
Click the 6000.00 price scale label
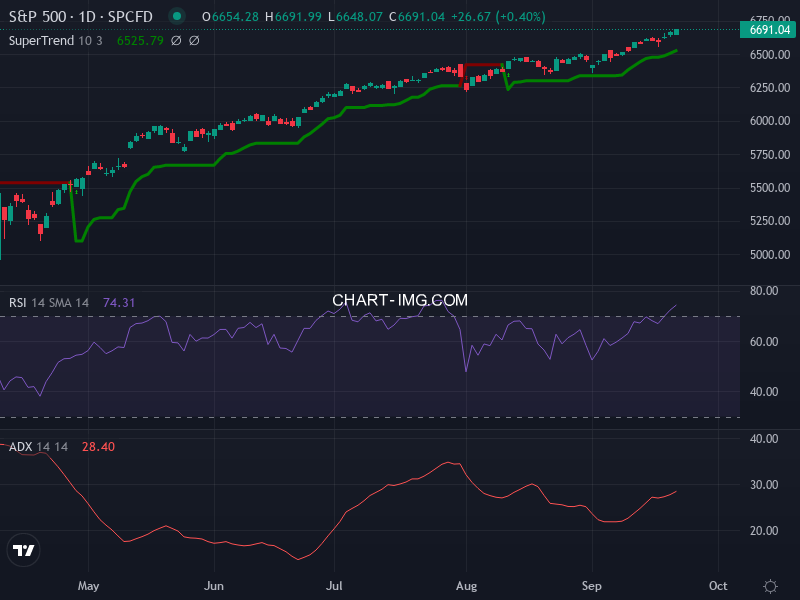(x=769, y=121)
